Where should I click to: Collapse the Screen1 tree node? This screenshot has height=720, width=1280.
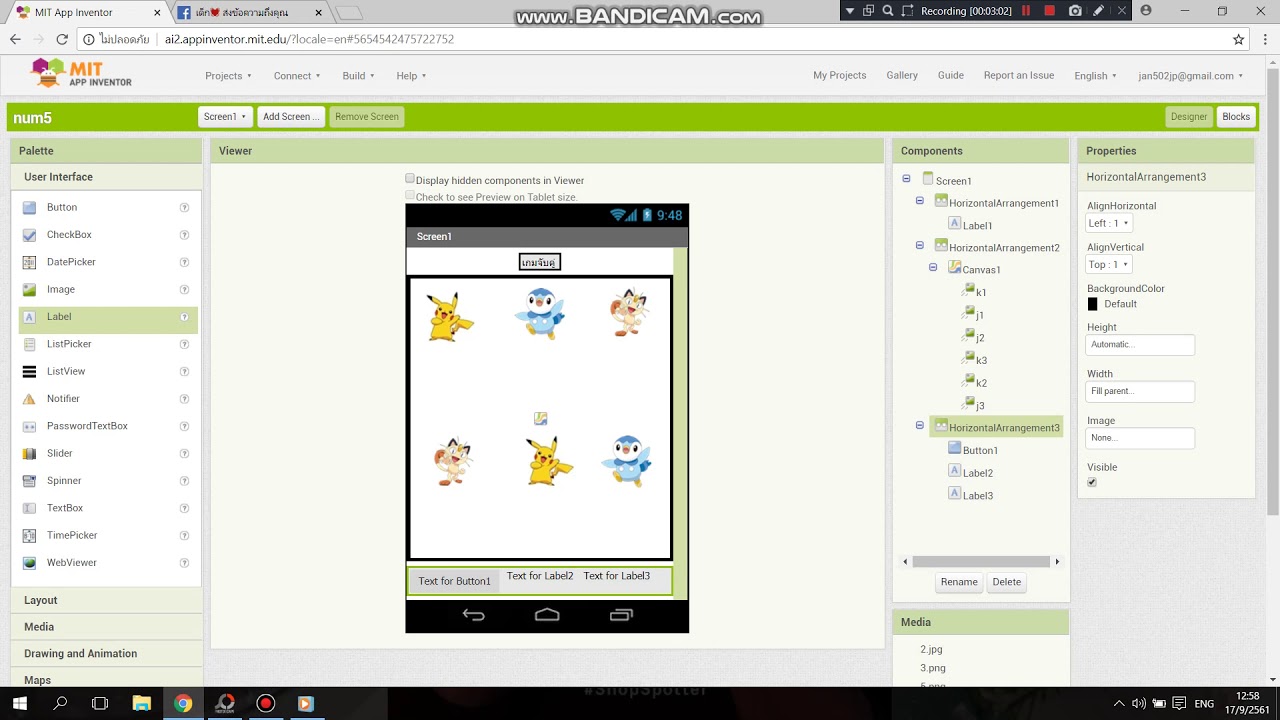(x=906, y=179)
